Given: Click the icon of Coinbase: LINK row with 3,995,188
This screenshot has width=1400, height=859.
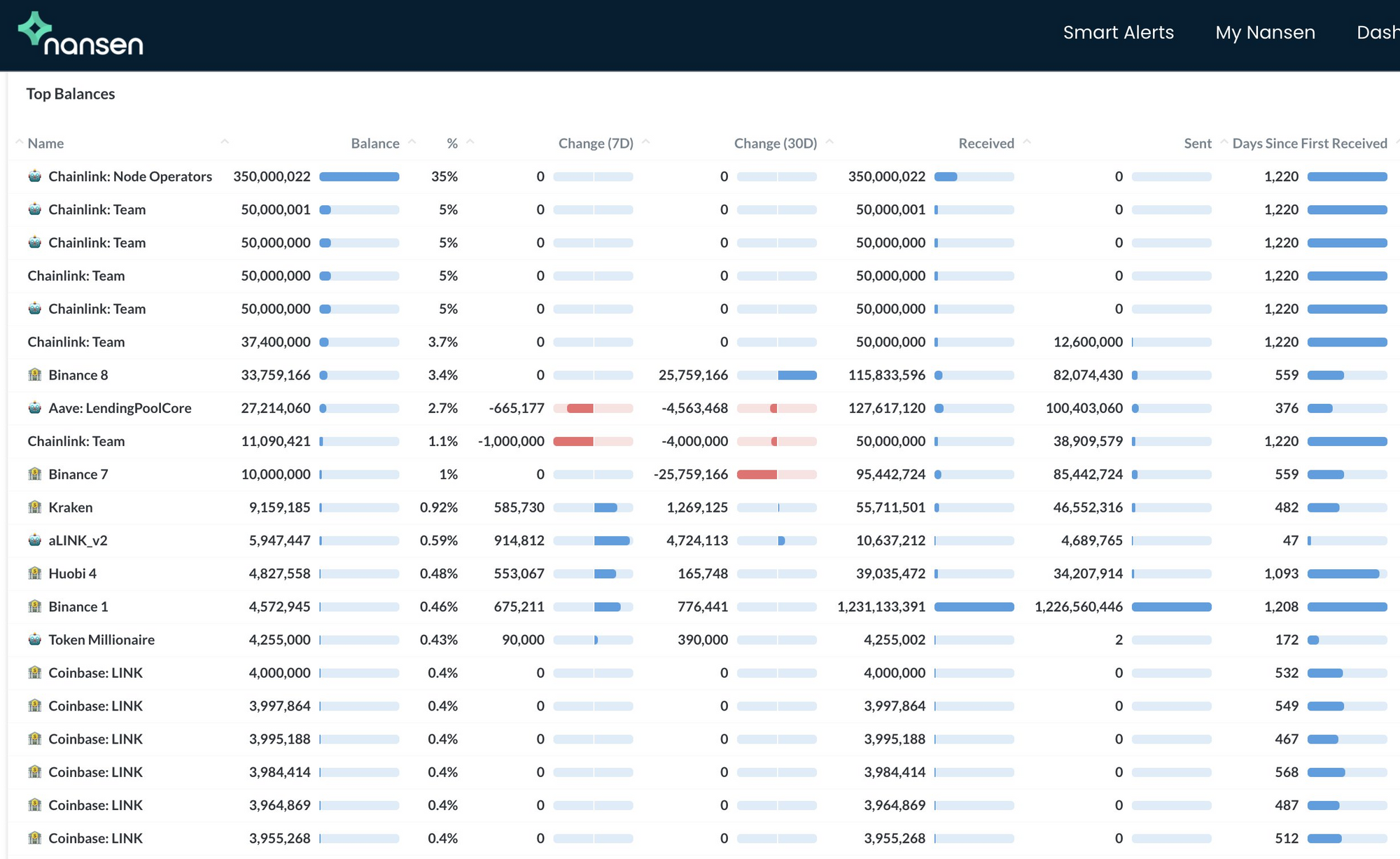Looking at the screenshot, I should (x=34, y=739).
